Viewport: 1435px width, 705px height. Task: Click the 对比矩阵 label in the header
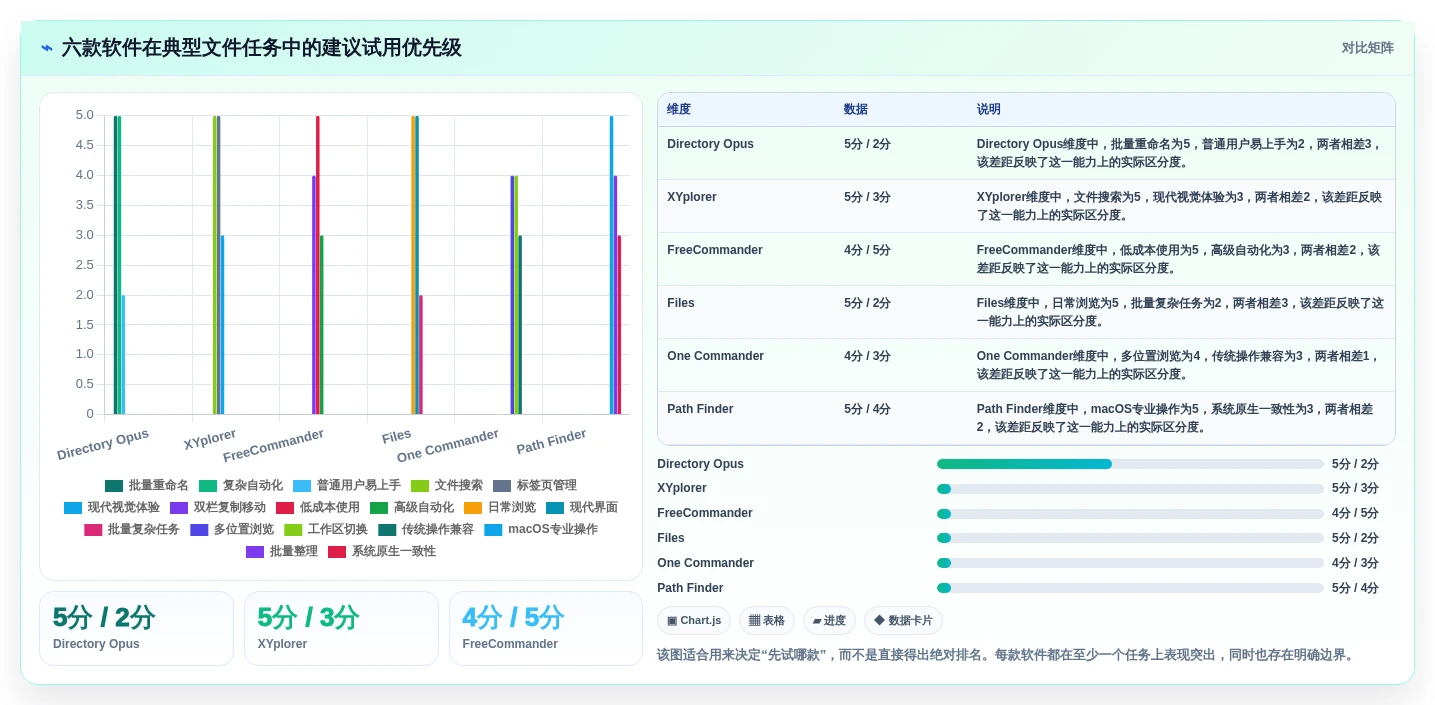pos(1367,48)
